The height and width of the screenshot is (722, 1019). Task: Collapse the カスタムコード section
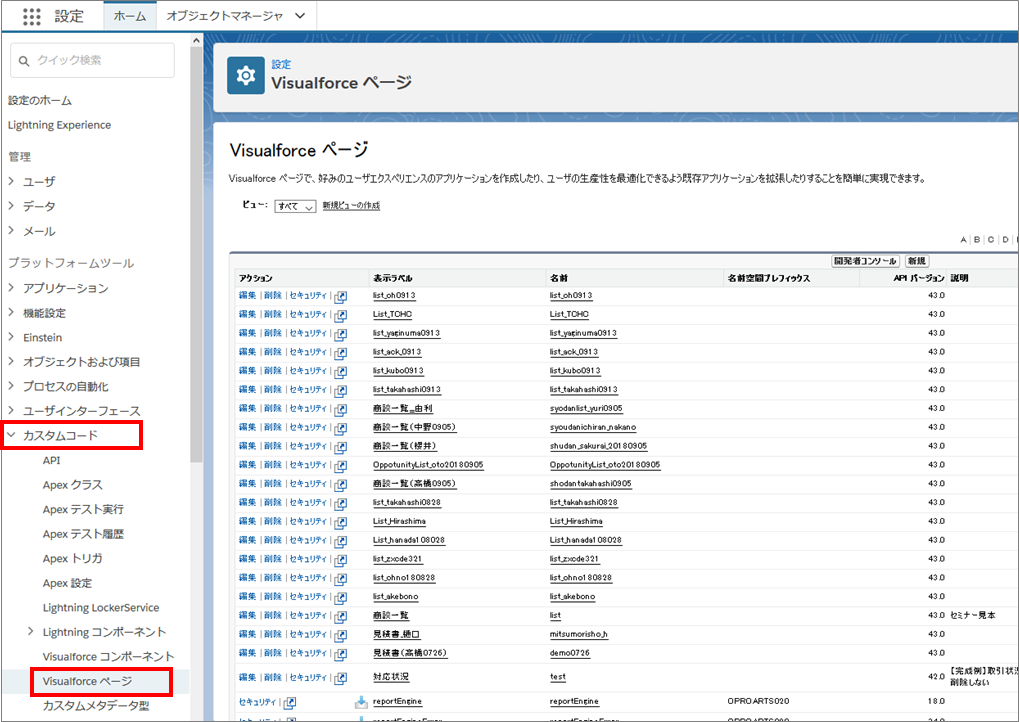(12, 435)
